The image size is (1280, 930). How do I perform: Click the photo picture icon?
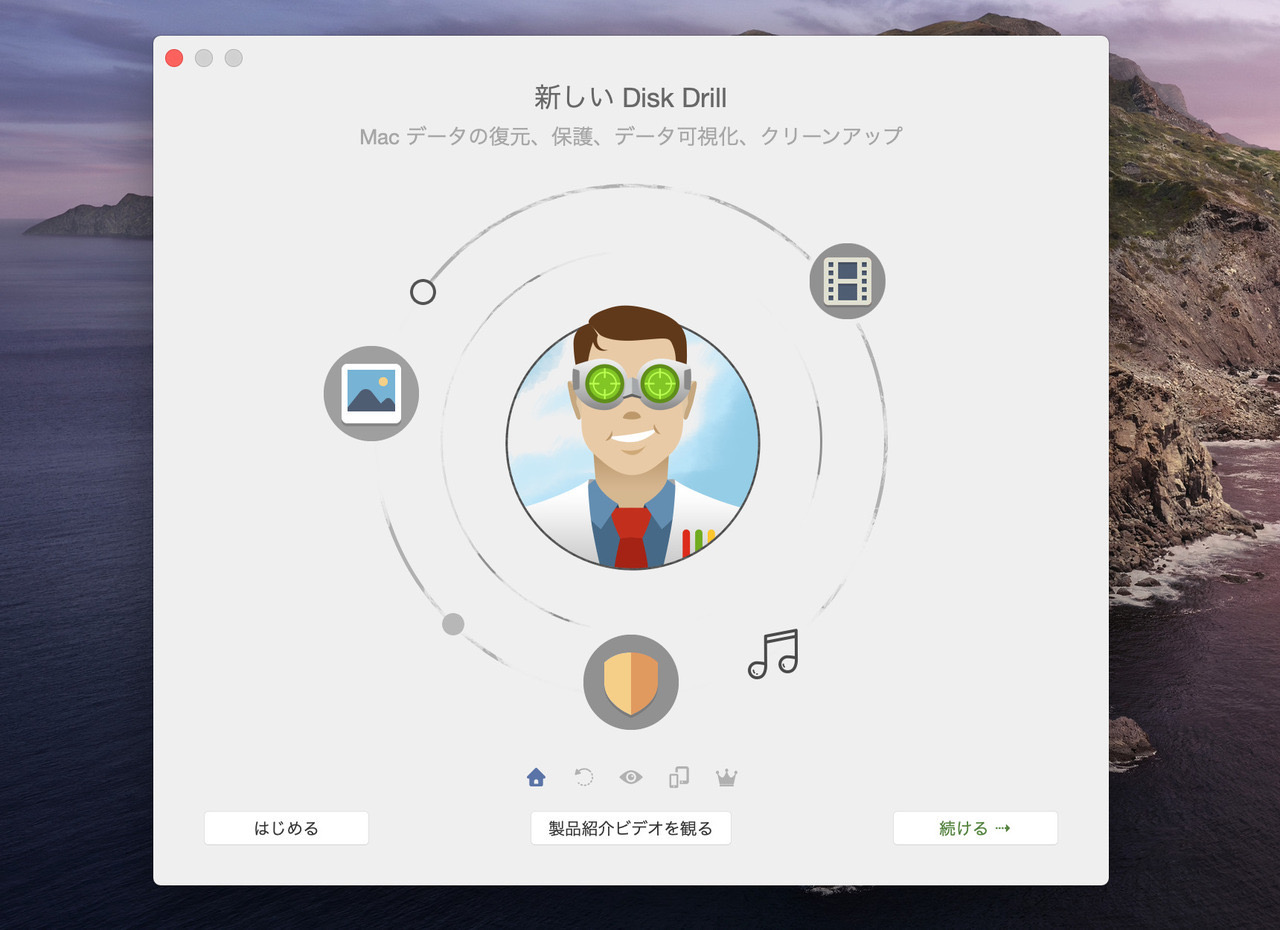(371, 393)
